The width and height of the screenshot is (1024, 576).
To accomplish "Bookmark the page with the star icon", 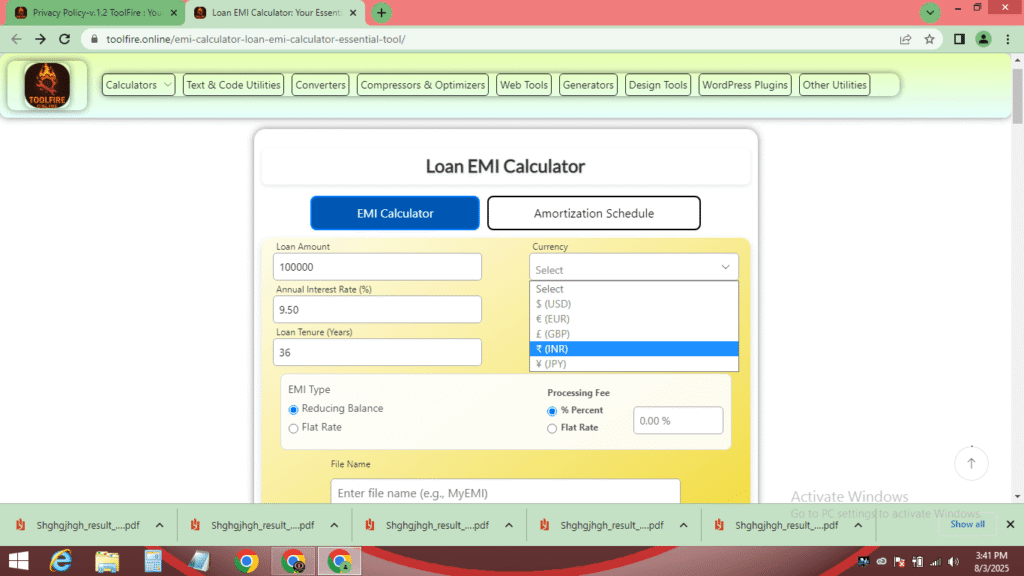I will (931, 38).
